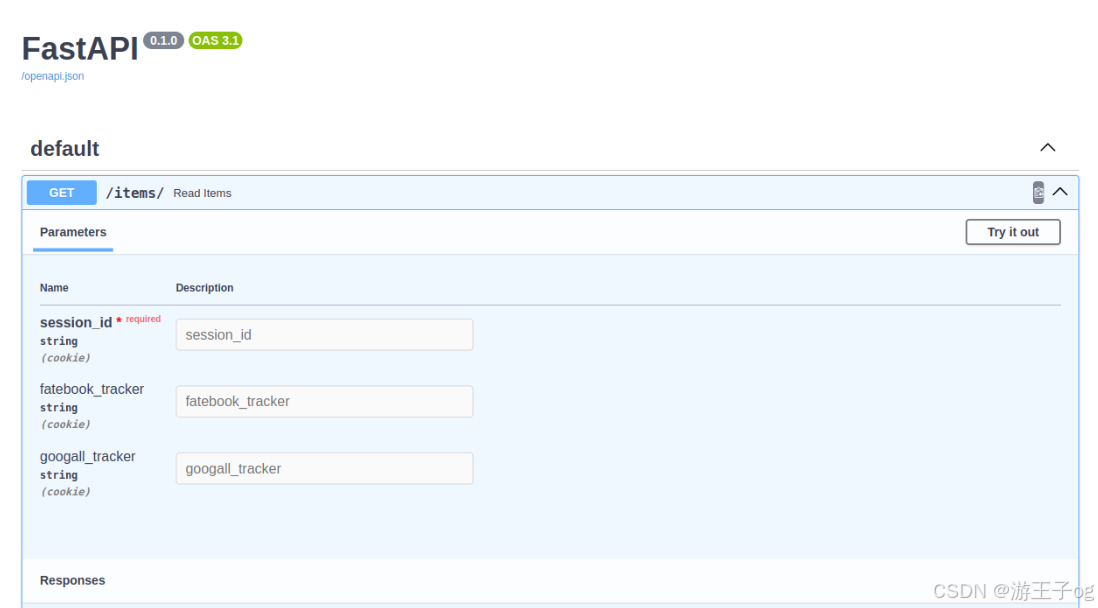Click the Read Items header bar chevron
The image size is (1098, 608).
pos(1060,191)
